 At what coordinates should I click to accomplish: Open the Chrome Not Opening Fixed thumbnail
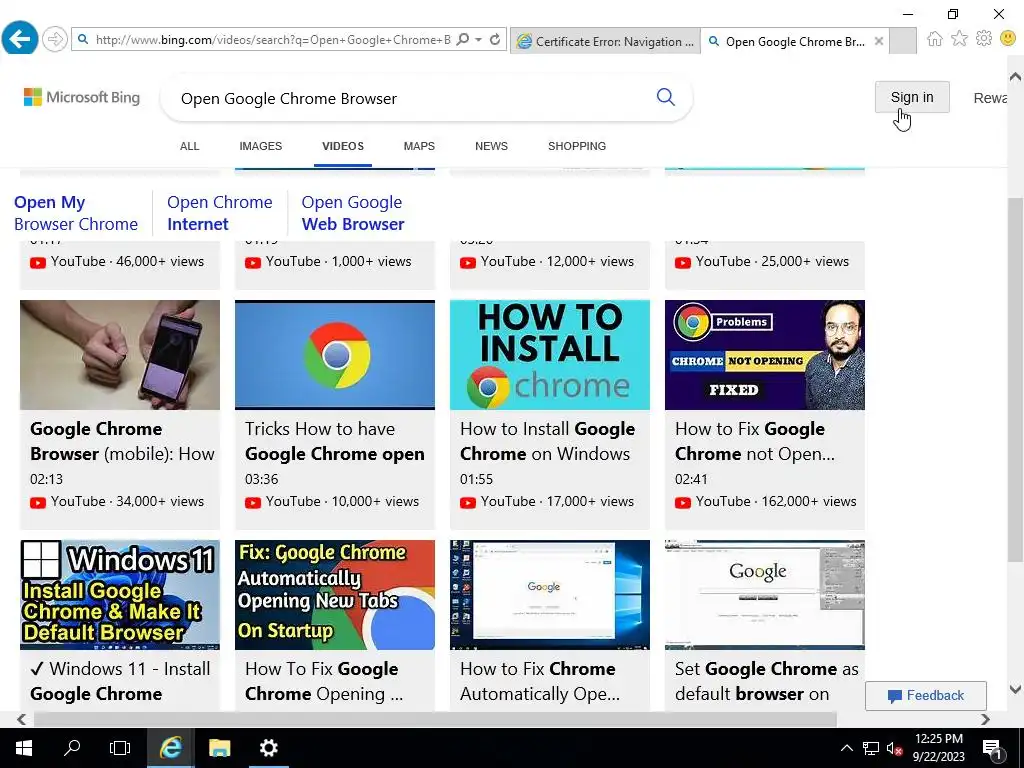(765, 355)
